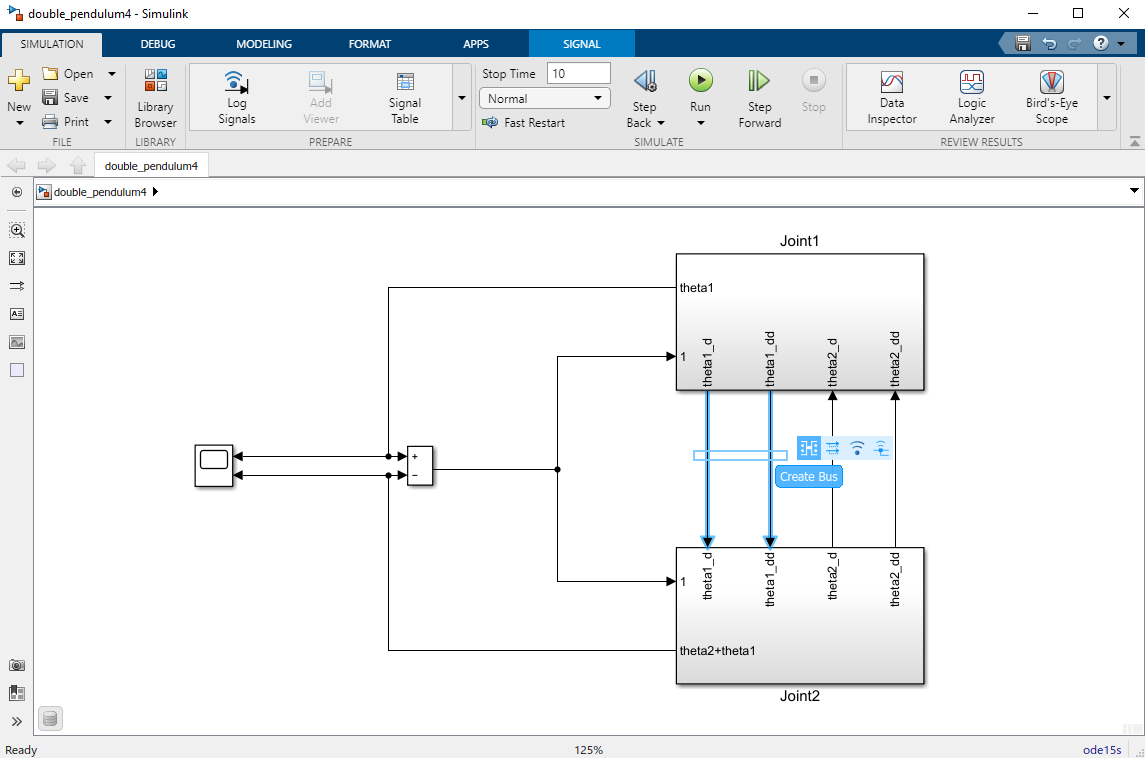
Task: Click the second signal action icon
Action: [x=832, y=448]
